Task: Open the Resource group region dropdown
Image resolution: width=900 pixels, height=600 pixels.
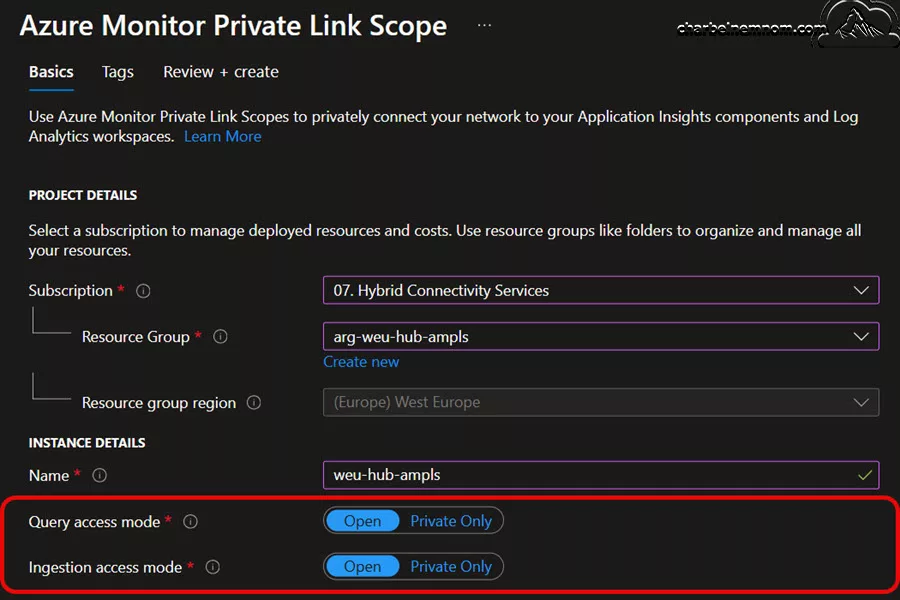Action: pos(601,402)
